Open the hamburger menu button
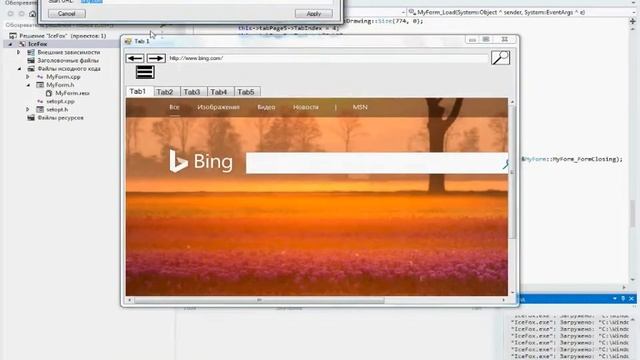Image resolution: width=640 pixels, height=360 pixels. click(145, 72)
